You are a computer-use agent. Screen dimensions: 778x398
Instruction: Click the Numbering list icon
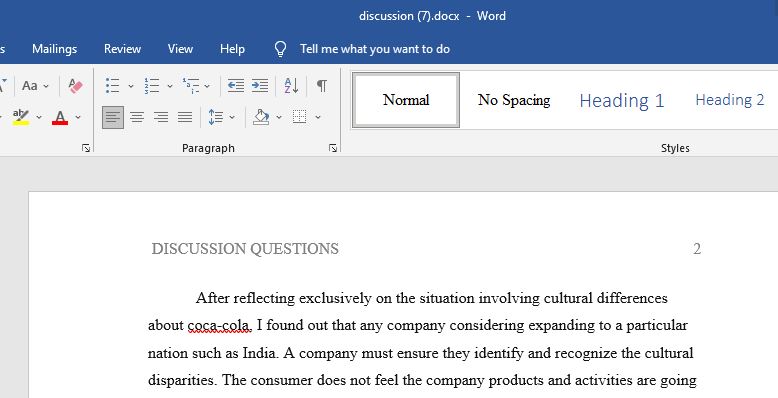point(152,85)
